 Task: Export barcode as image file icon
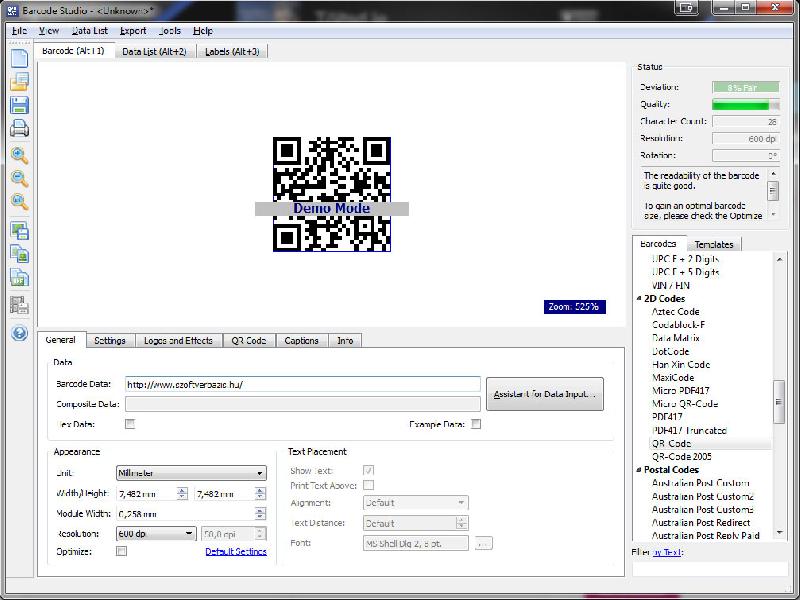point(19,231)
